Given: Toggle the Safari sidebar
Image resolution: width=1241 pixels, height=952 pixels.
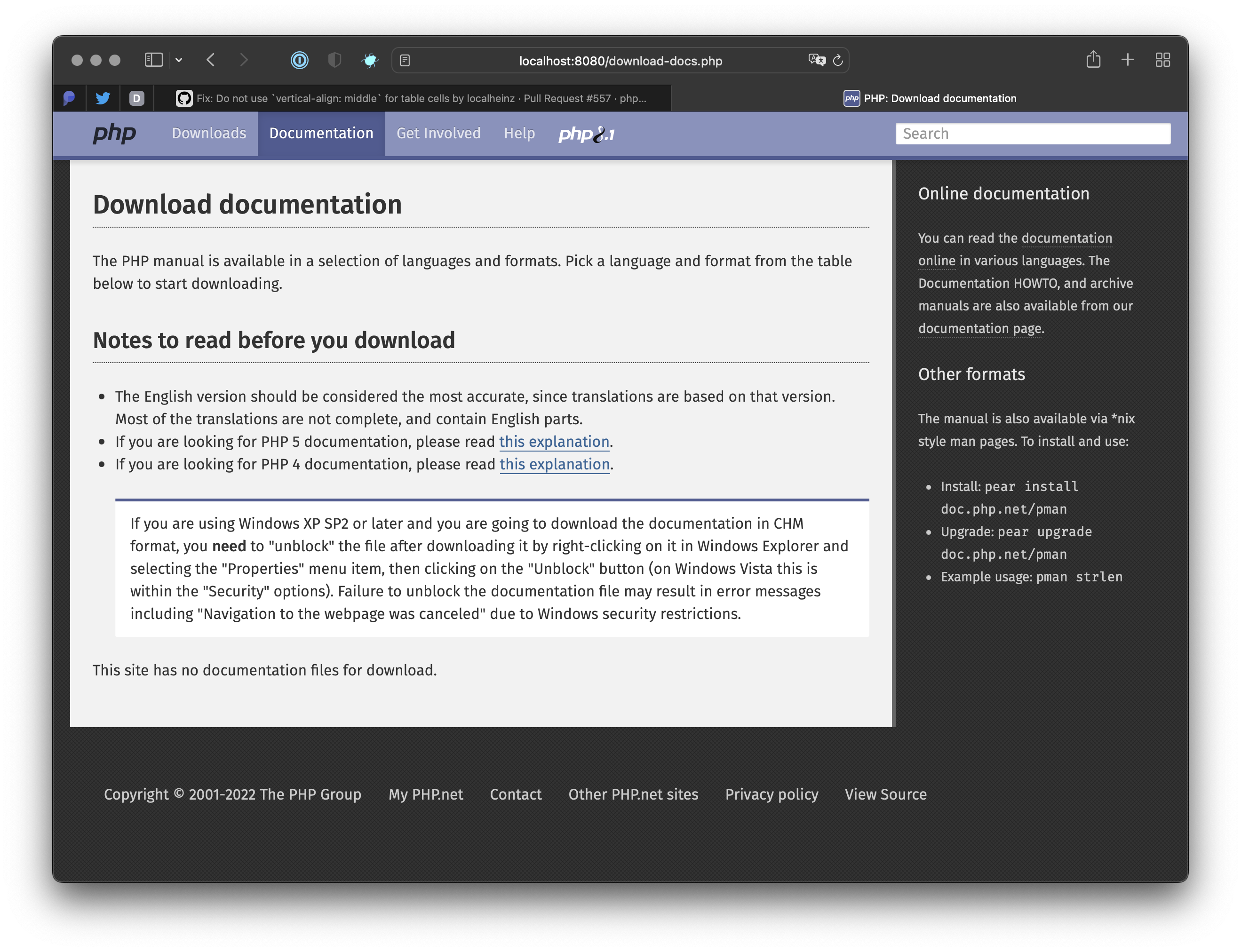Looking at the screenshot, I should [153, 60].
